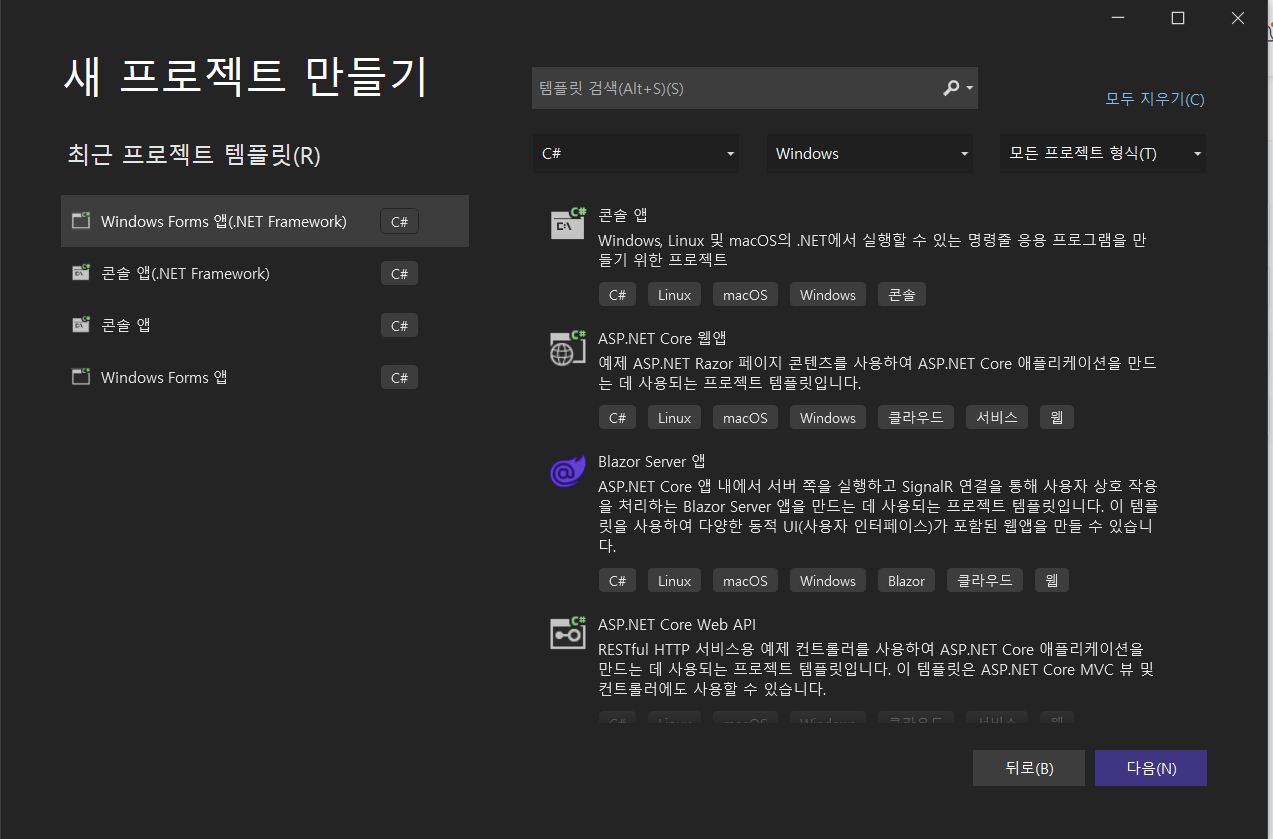This screenshot has width=1273, height=839.
Task: Click C# badge of Windows Forms 앱(.NET Framework)
Action: [399, 221]
